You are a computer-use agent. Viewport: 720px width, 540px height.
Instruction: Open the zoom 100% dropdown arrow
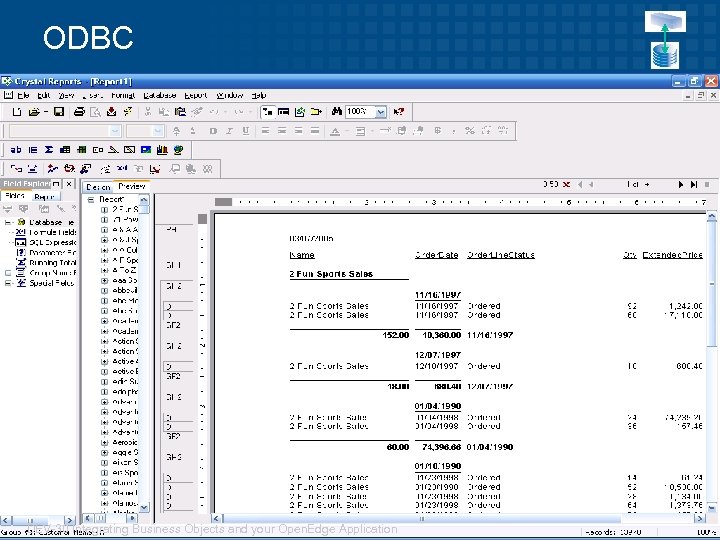(381, 112)
